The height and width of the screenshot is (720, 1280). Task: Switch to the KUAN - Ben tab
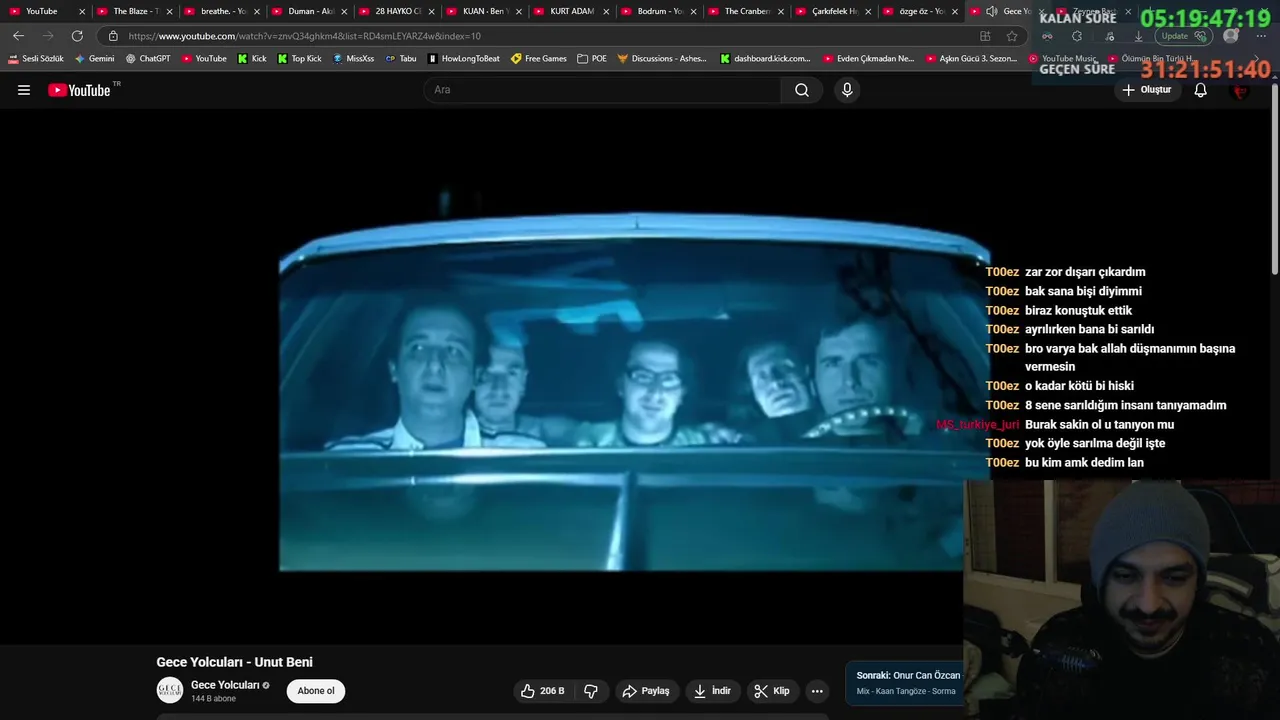click(482, 11)
